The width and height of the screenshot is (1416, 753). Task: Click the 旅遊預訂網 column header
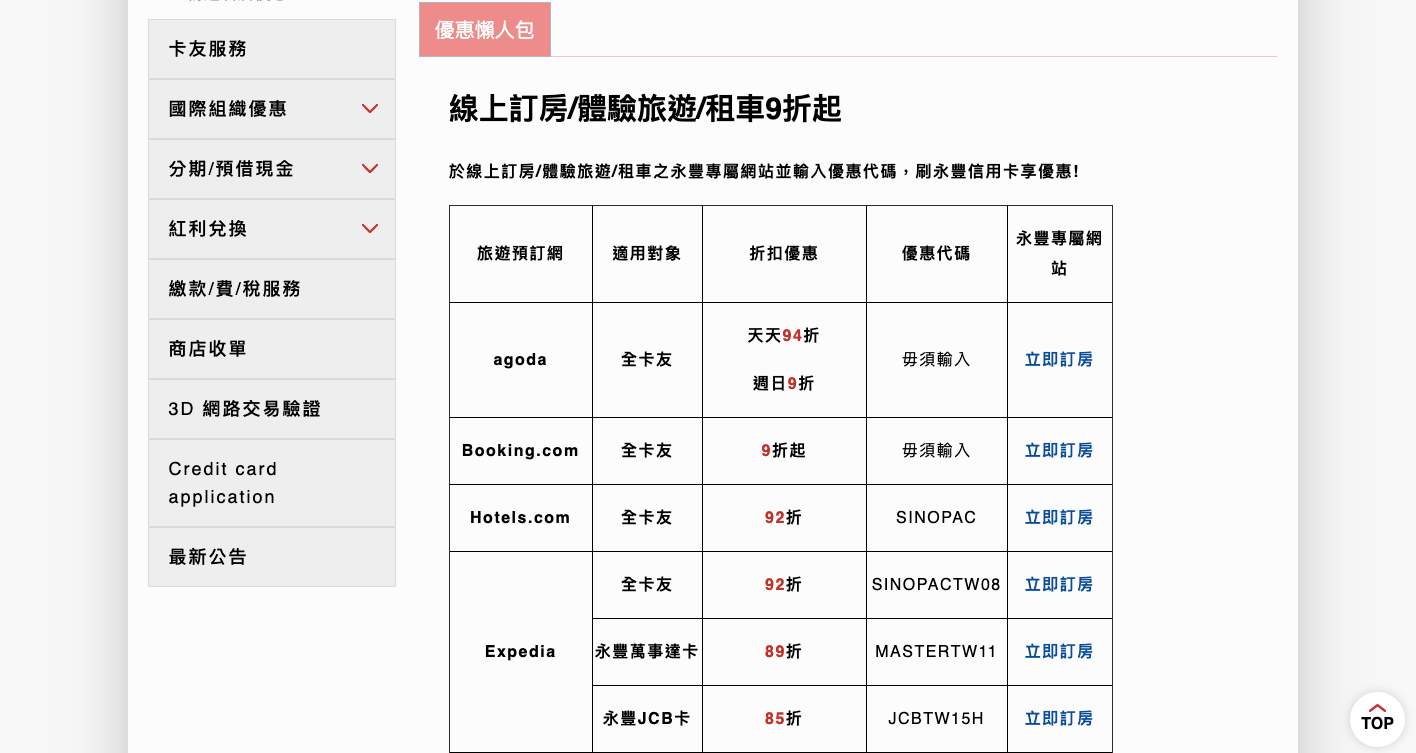pyautogui.click(x=520, y=253)
